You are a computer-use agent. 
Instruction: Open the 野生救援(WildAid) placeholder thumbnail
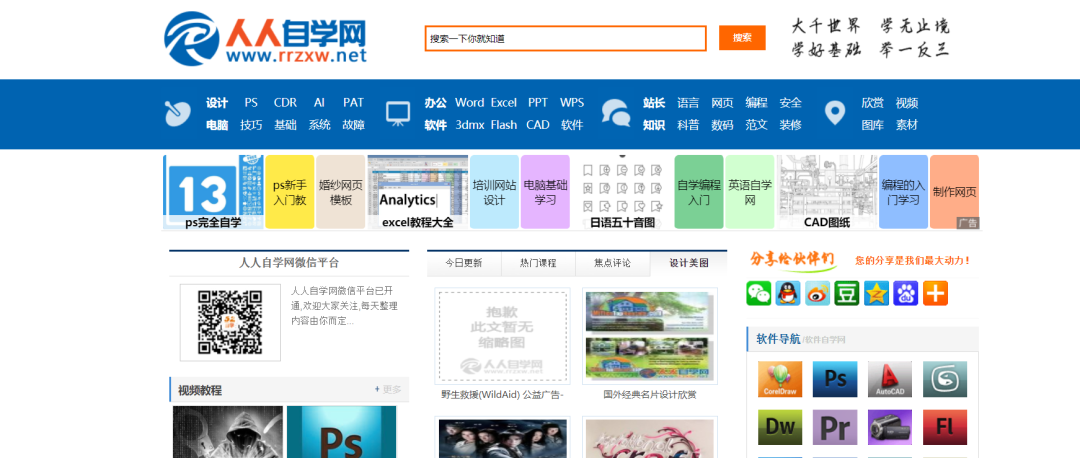(x=502, y=336)
